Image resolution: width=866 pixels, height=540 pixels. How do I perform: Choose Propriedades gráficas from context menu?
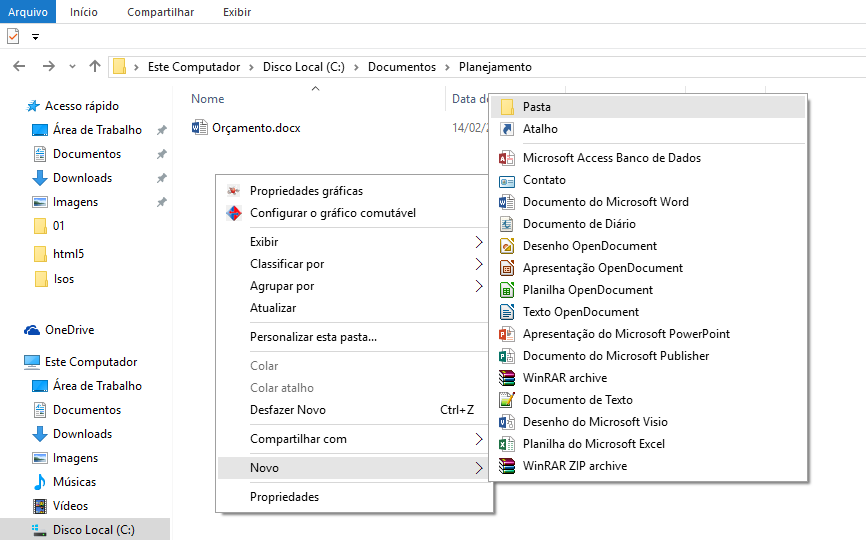(354, 191)
